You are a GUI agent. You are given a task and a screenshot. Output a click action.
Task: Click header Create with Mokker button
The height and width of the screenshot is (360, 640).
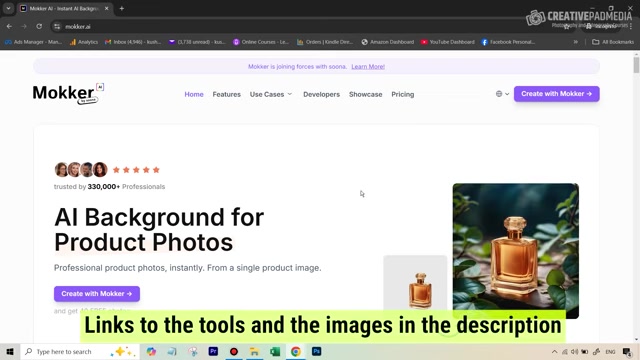pyautogui.click(x=557, y=94)
